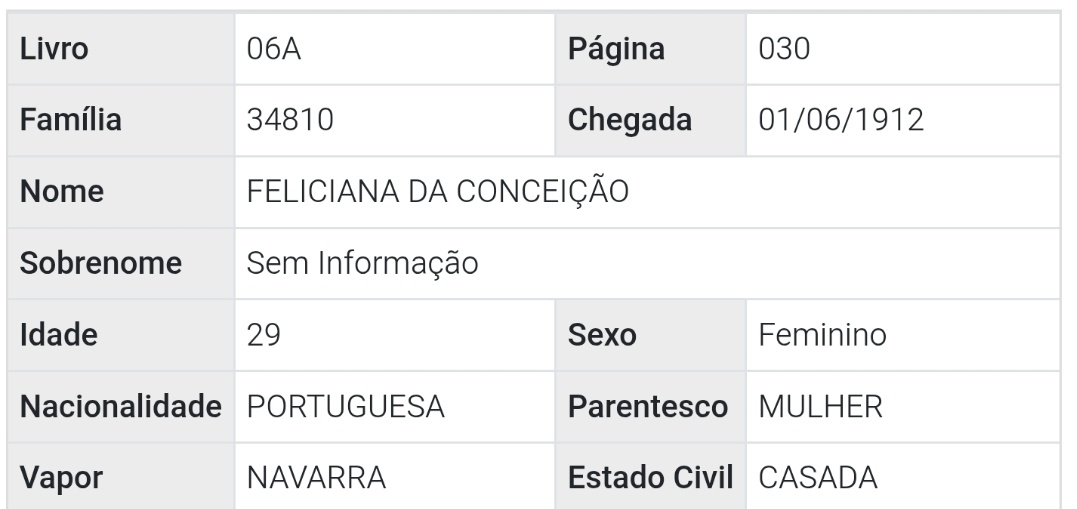Select the CASADA Estado Civil value
The width and height of the screenshot is (1077, 509).
[813, 478]
